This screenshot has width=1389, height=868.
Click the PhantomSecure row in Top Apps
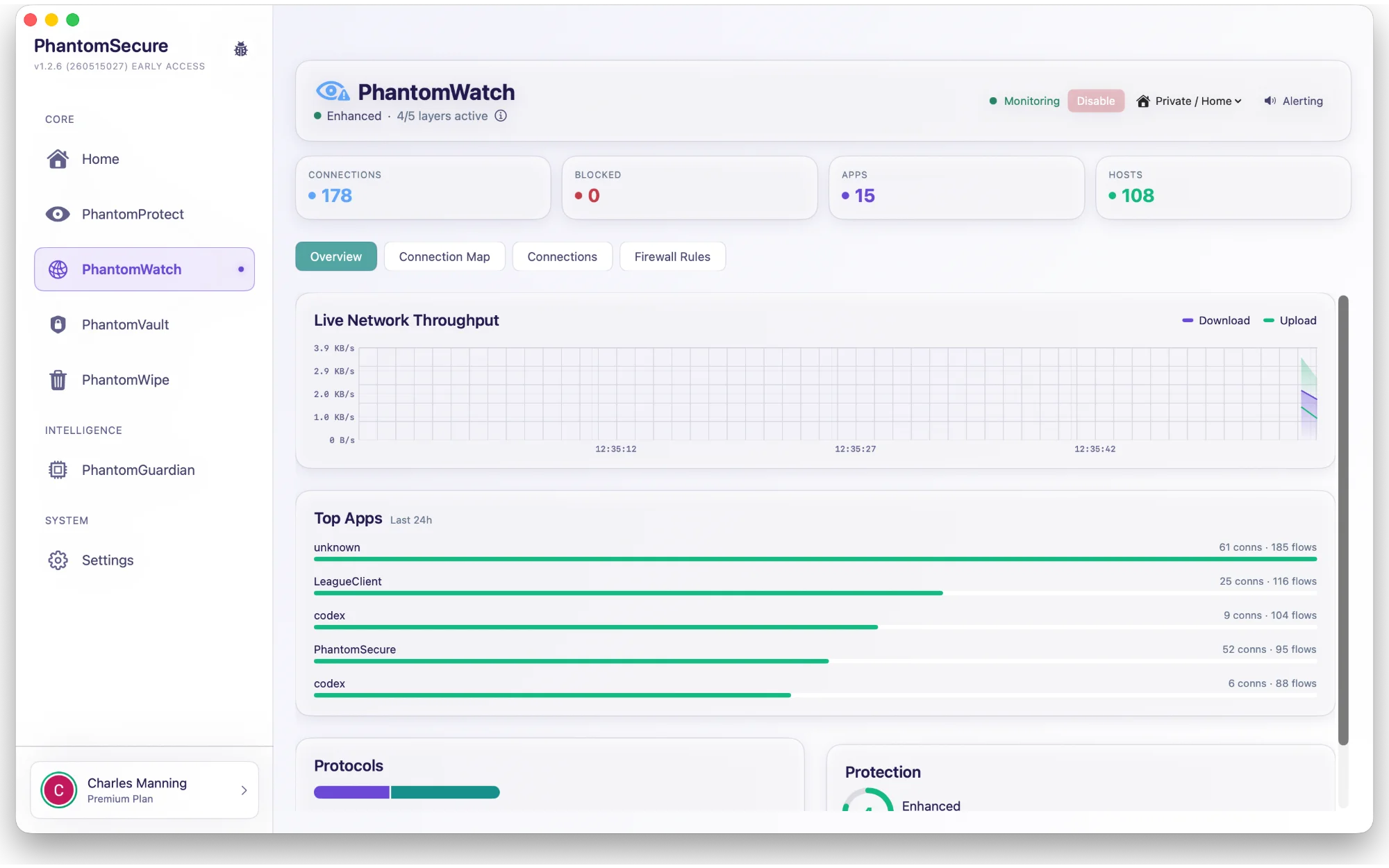pyautogui.click(x=815, y=653)
